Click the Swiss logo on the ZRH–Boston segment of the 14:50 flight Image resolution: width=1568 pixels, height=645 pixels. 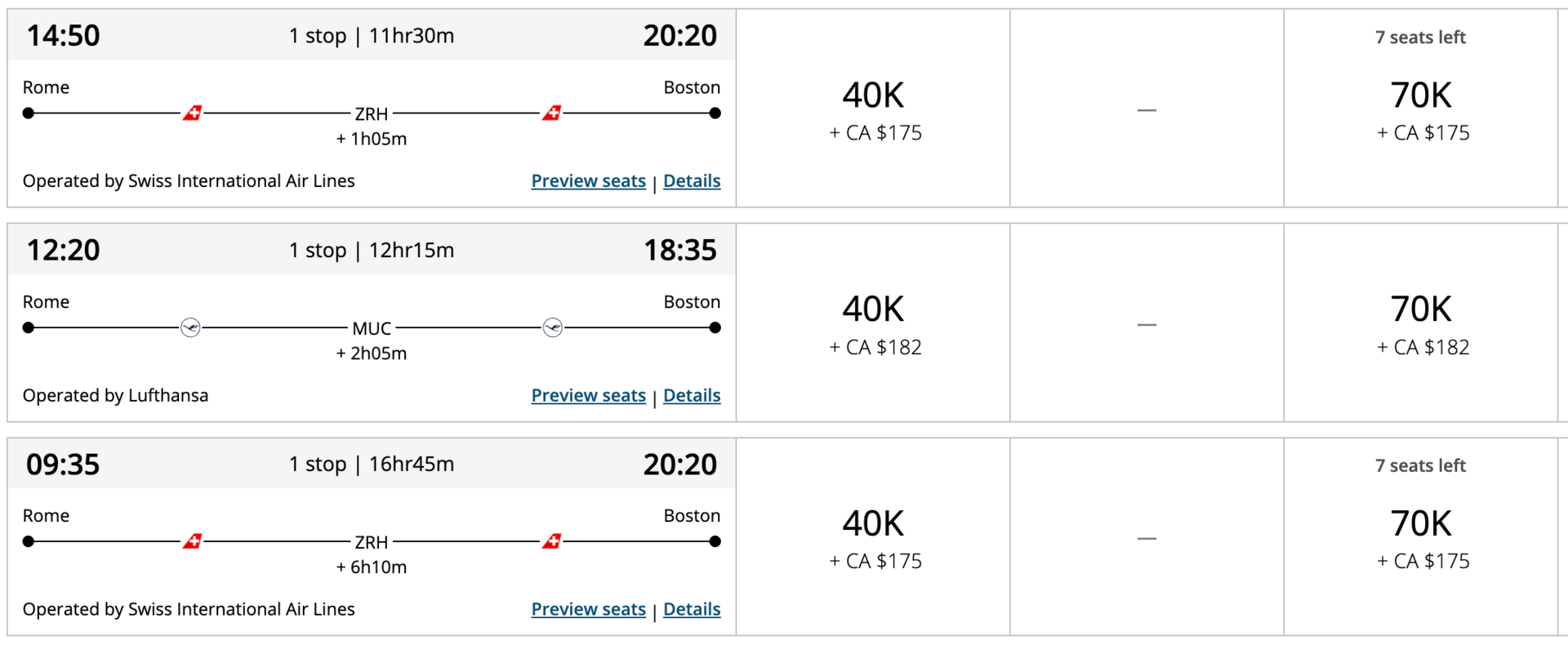click(x=552, y=113)
